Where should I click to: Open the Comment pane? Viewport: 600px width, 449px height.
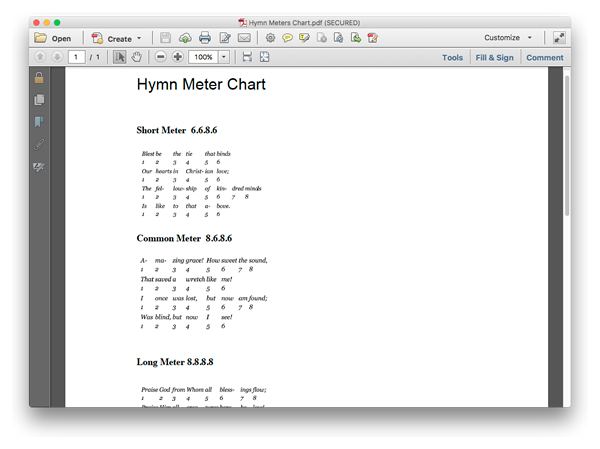tap(545, 57)
